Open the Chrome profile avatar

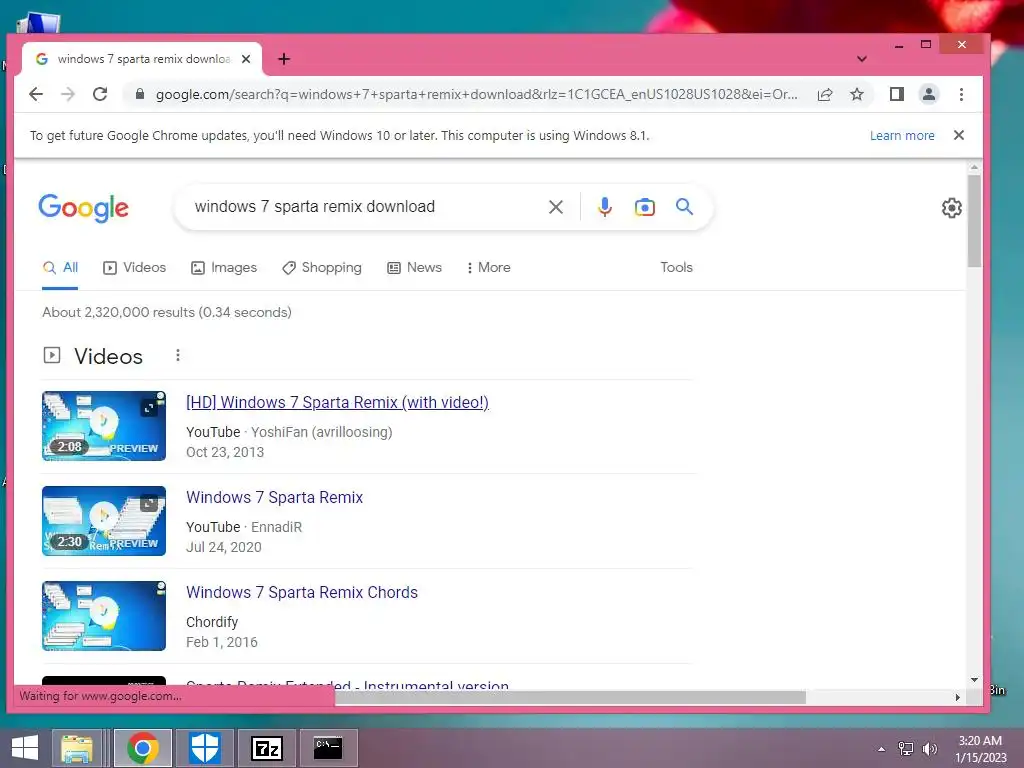929,94
